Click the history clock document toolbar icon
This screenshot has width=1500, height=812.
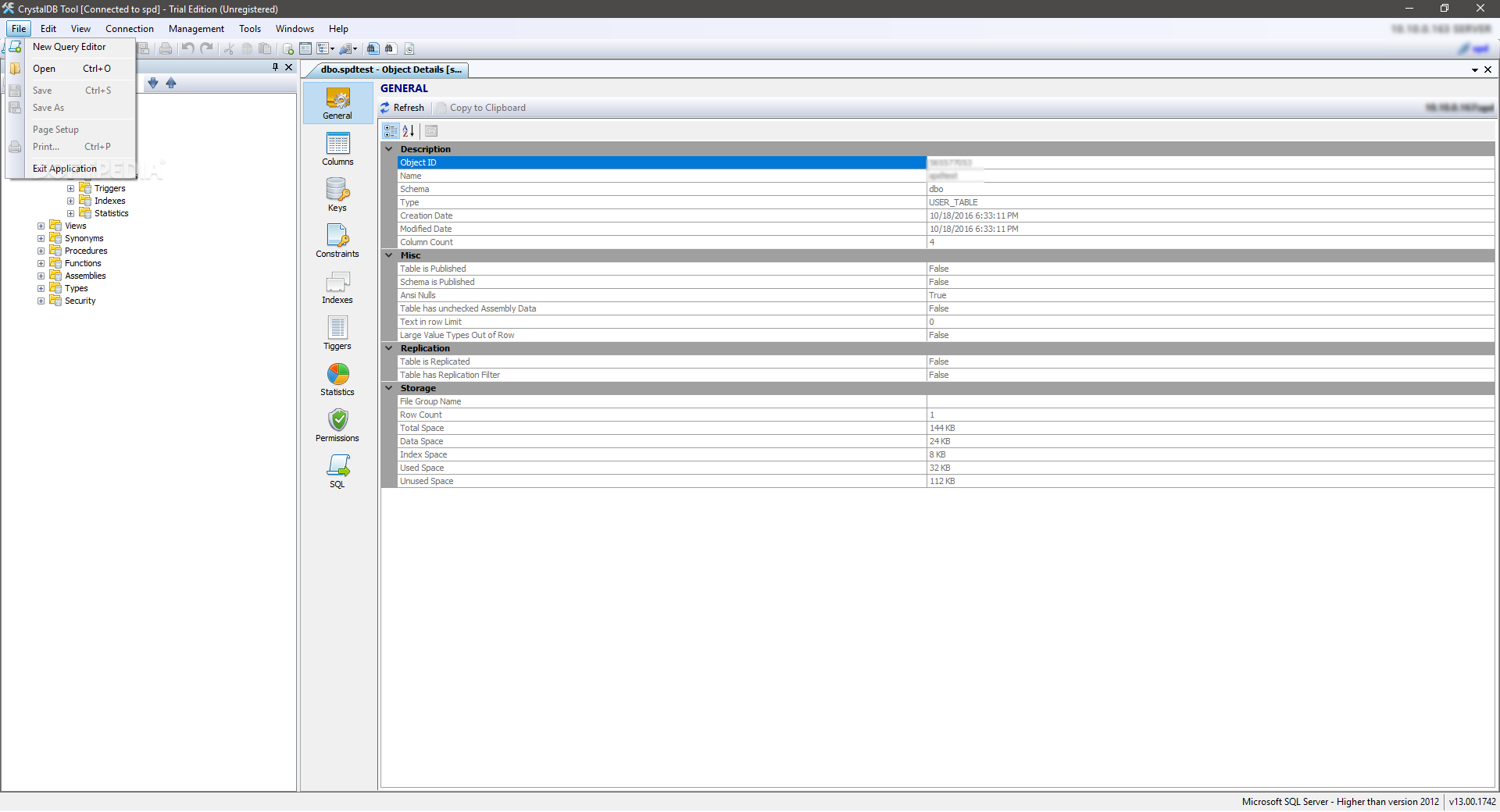409,48
